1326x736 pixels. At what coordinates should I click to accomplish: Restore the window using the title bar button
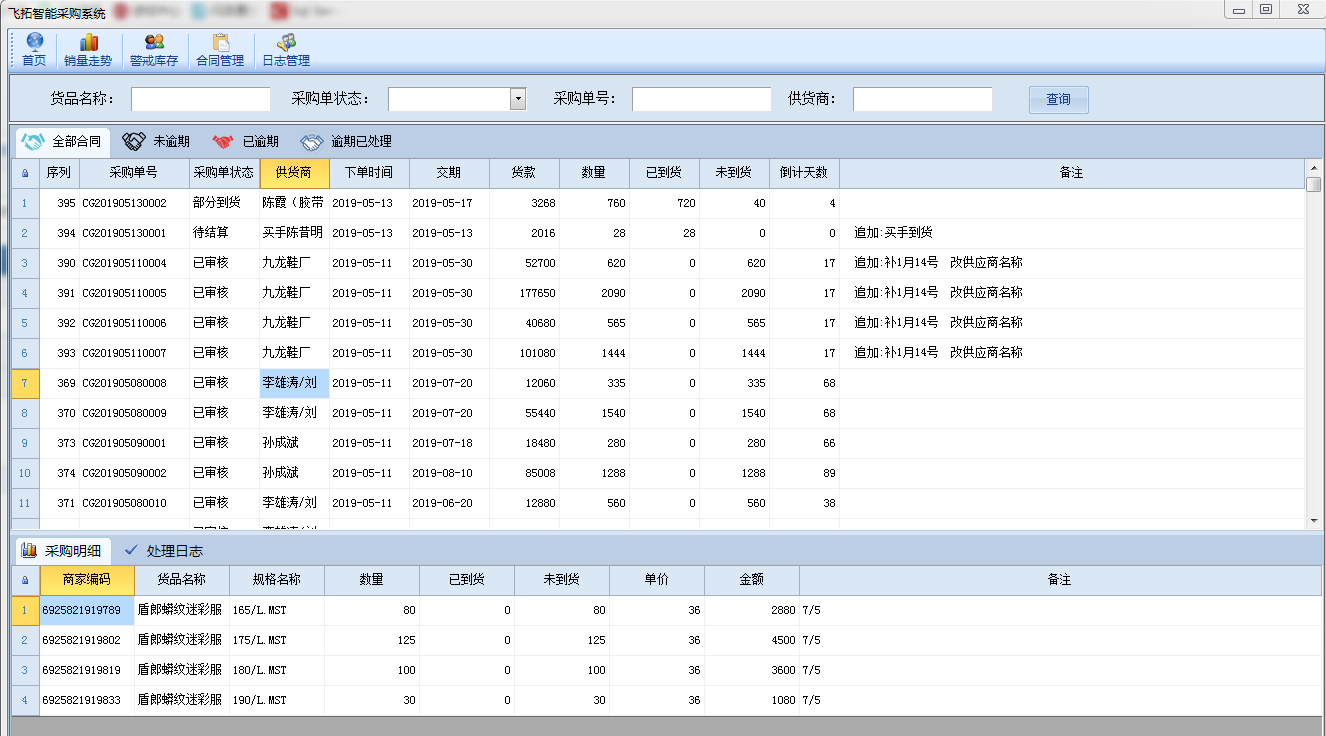click(1266, 9)
